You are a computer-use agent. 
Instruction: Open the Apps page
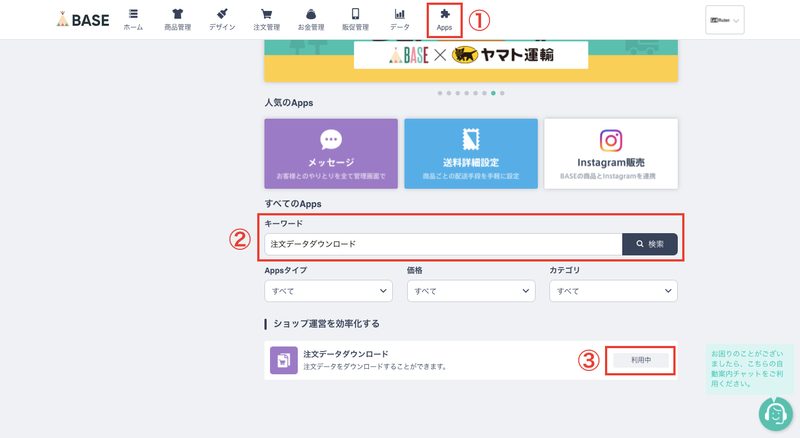coord(444,20)
